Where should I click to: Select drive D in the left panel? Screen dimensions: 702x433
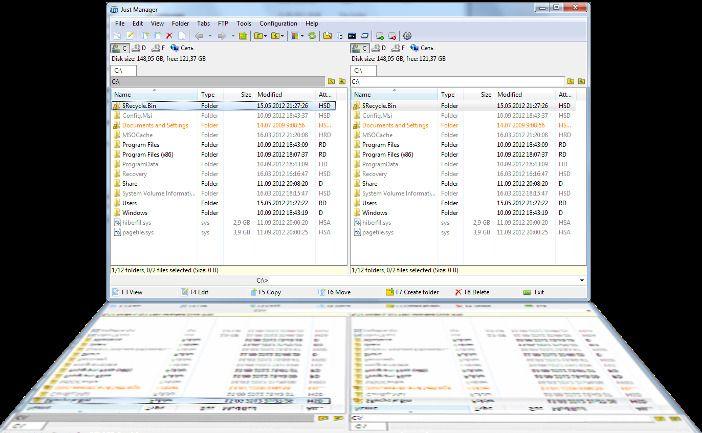tap(139, 48)
